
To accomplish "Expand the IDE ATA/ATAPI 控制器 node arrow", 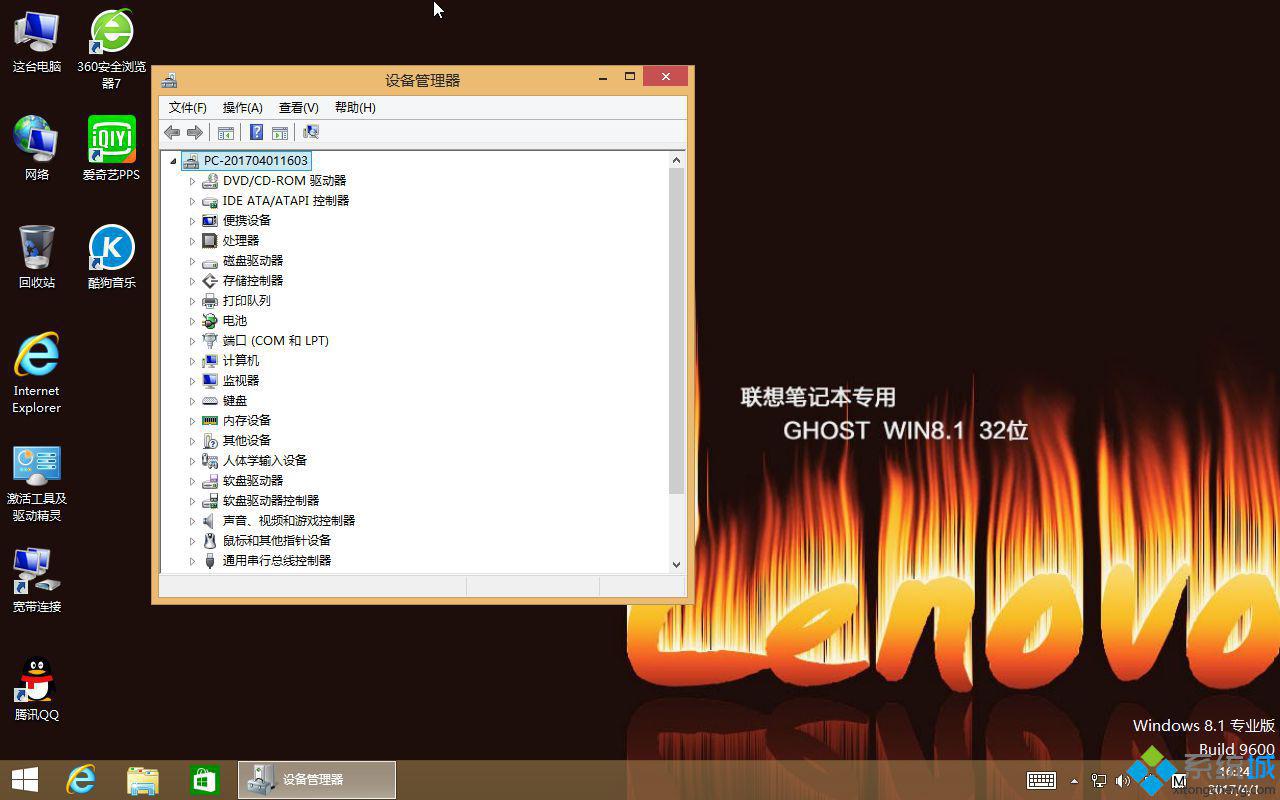I will [193, 201].
